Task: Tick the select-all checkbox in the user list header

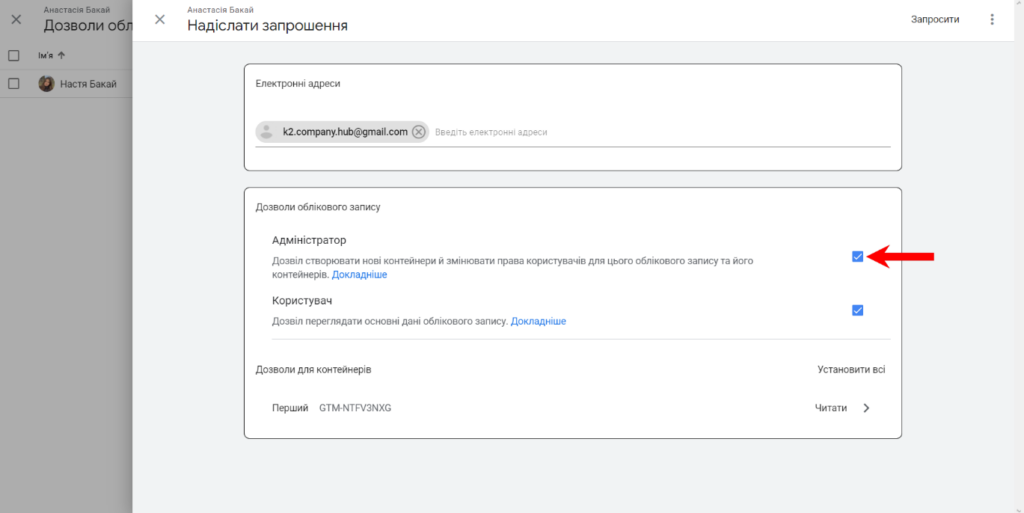Action: click(14, 55)
